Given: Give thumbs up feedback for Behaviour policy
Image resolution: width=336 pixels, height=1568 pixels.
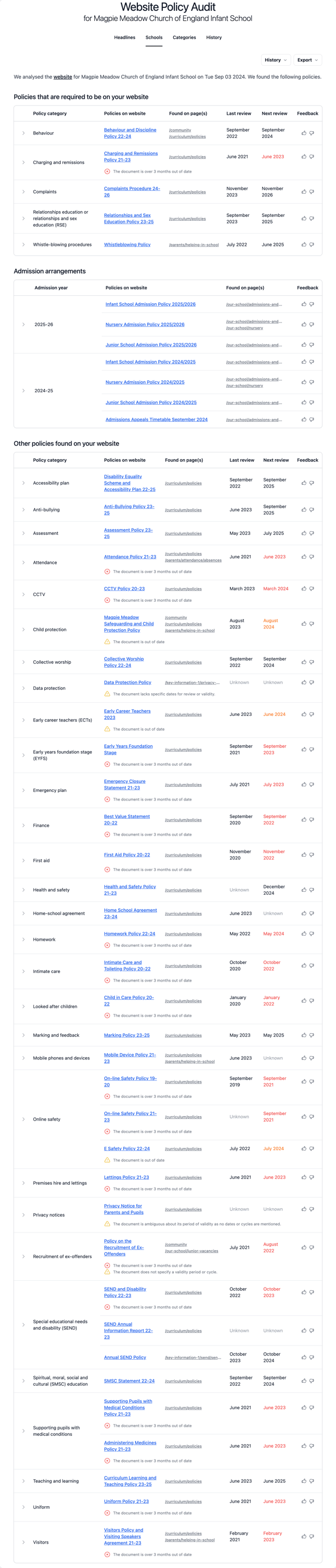Looking at the screenshot, I should [x=303, y=133].
